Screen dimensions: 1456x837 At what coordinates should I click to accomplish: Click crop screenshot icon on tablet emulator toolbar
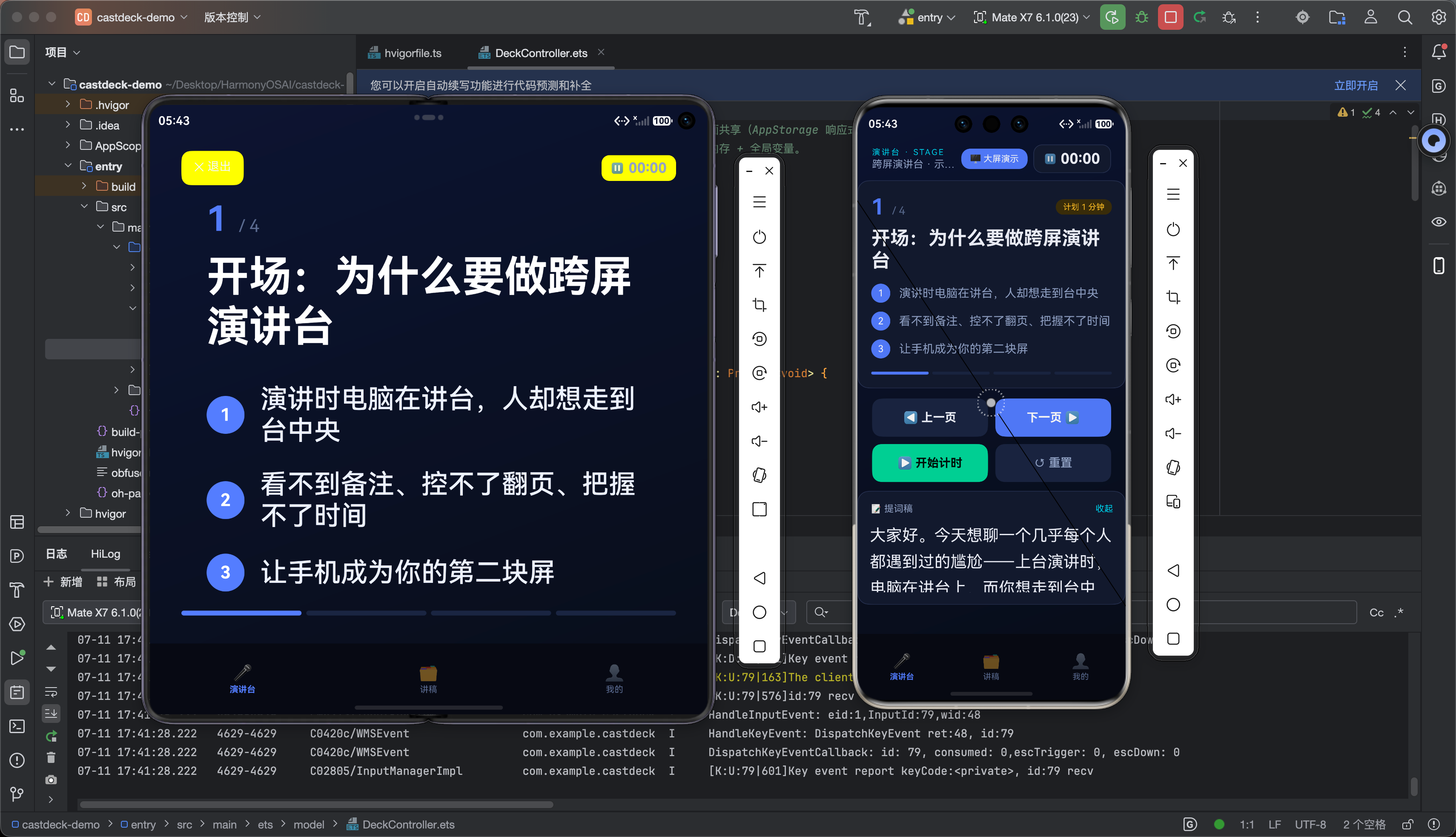click(760, 305)
